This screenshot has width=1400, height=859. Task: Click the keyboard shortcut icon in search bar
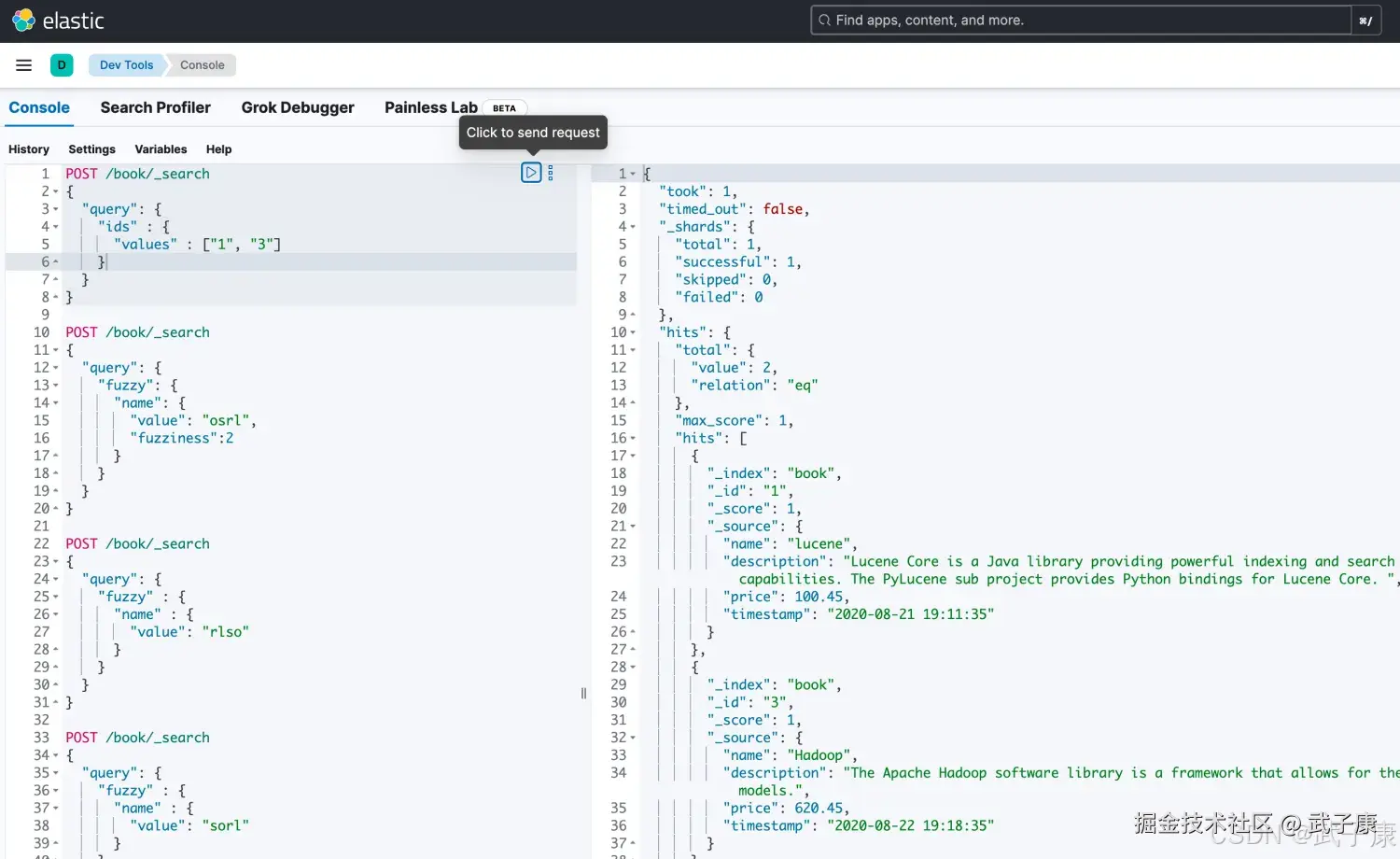[1365, 21]
